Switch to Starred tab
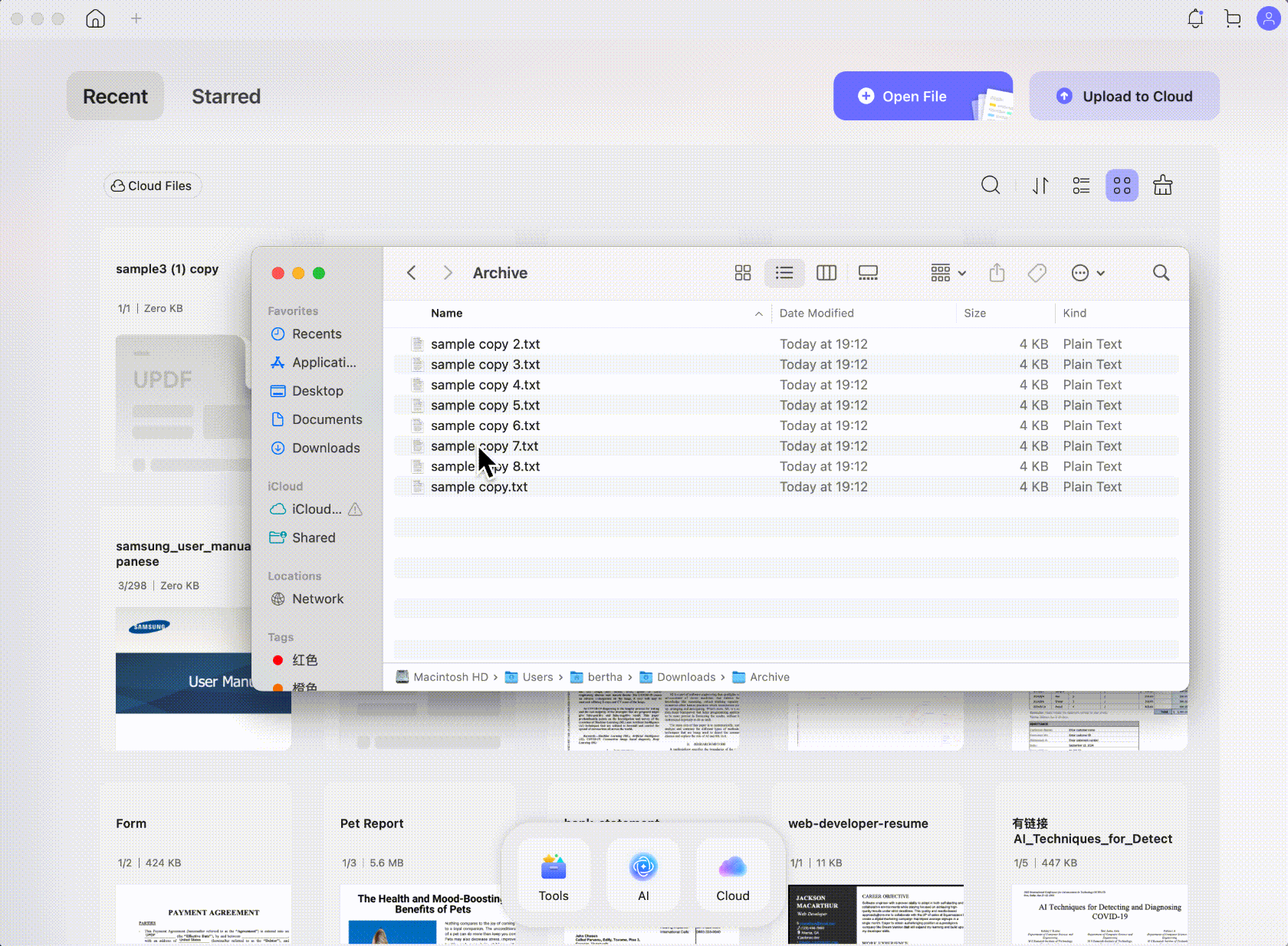1288x946 pixels. pyautogui.click(x=226, y=97)
